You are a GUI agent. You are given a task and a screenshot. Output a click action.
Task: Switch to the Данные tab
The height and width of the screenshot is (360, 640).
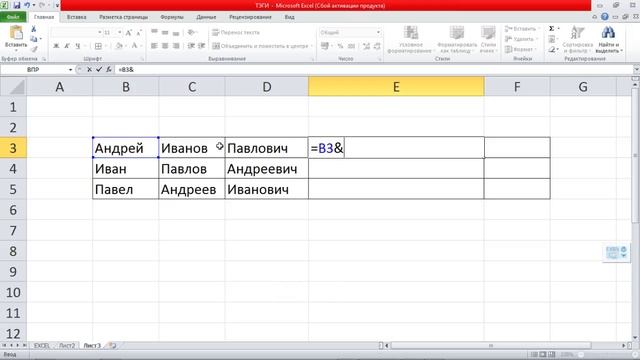pyautogui.click(x=206, y=17)
